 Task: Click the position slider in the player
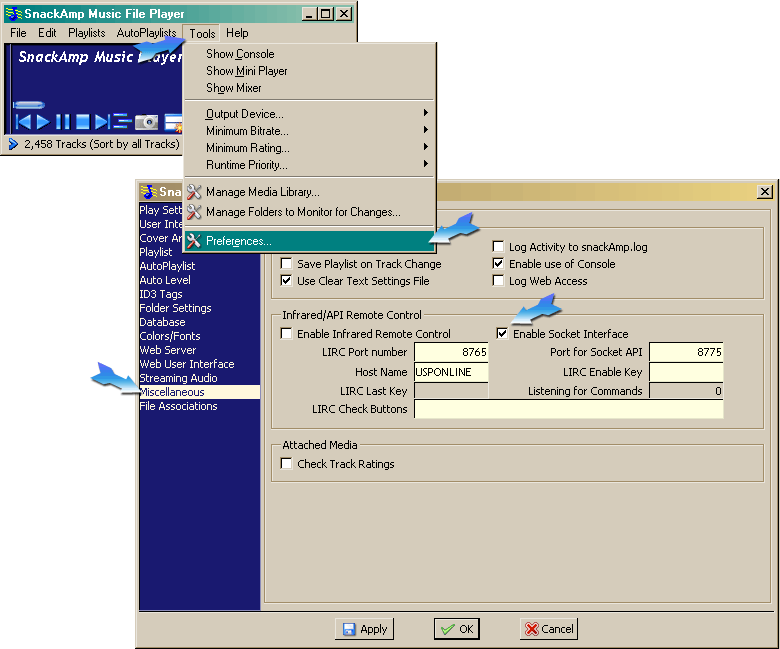pyautogui.click(x=29, y=104)
